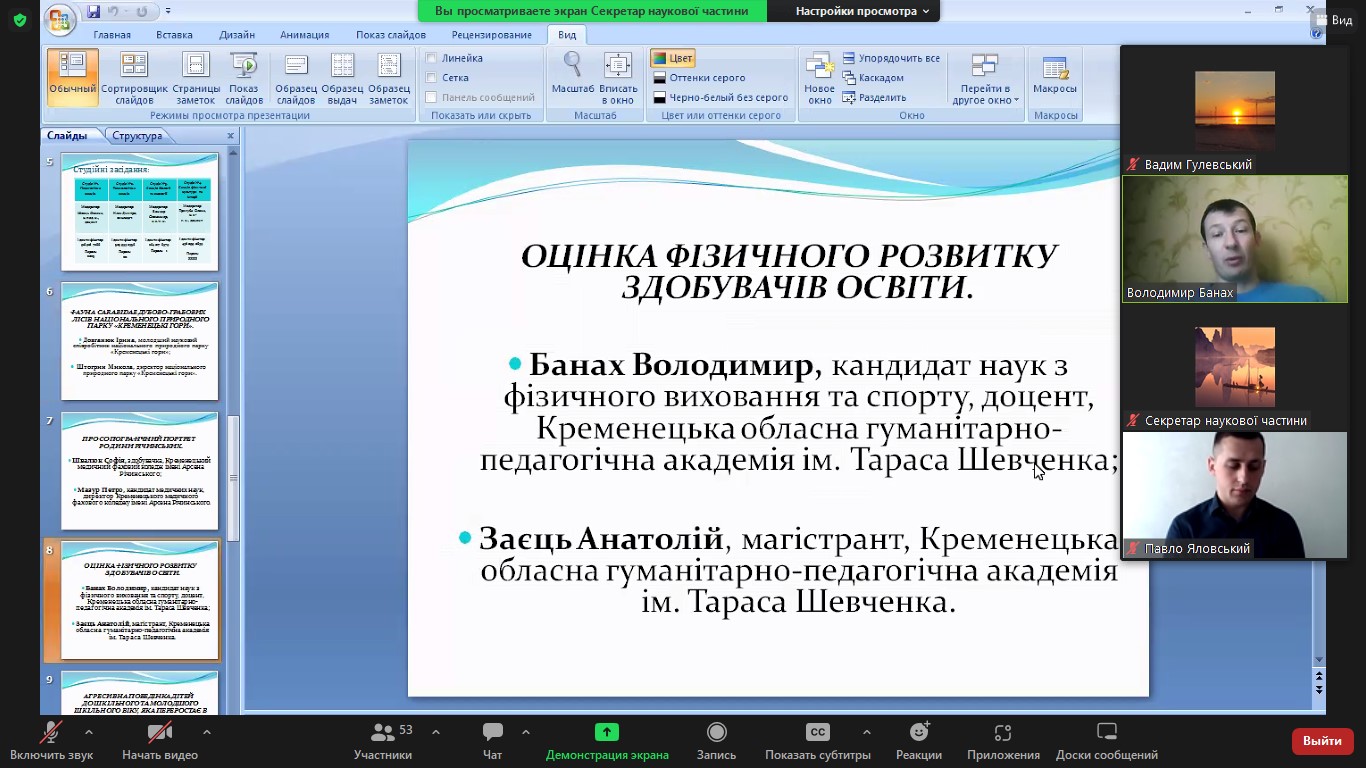The width and height of the screenshot is (1366, 768).
Task: Enable the Линейка ruler checkbox
Action: [432, 58]
